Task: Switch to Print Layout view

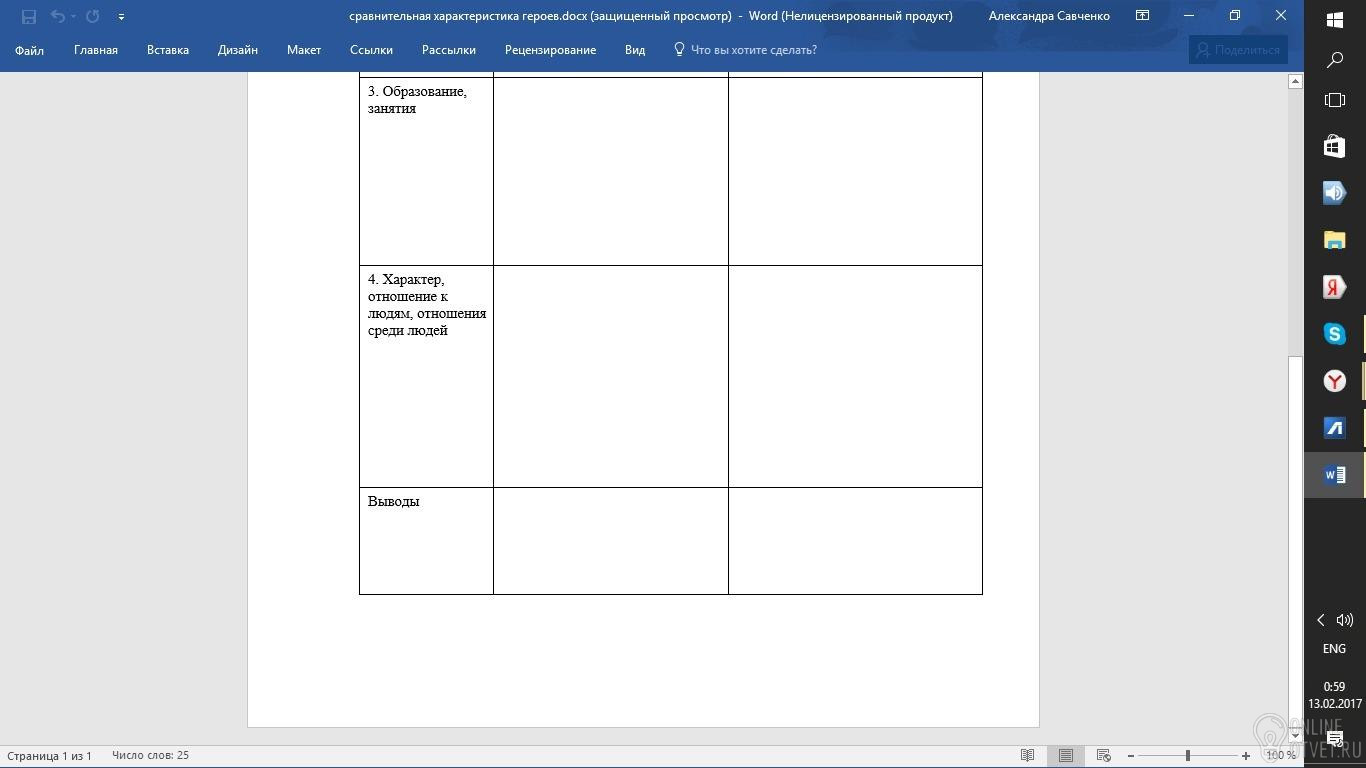Action: pos(1066,756)
